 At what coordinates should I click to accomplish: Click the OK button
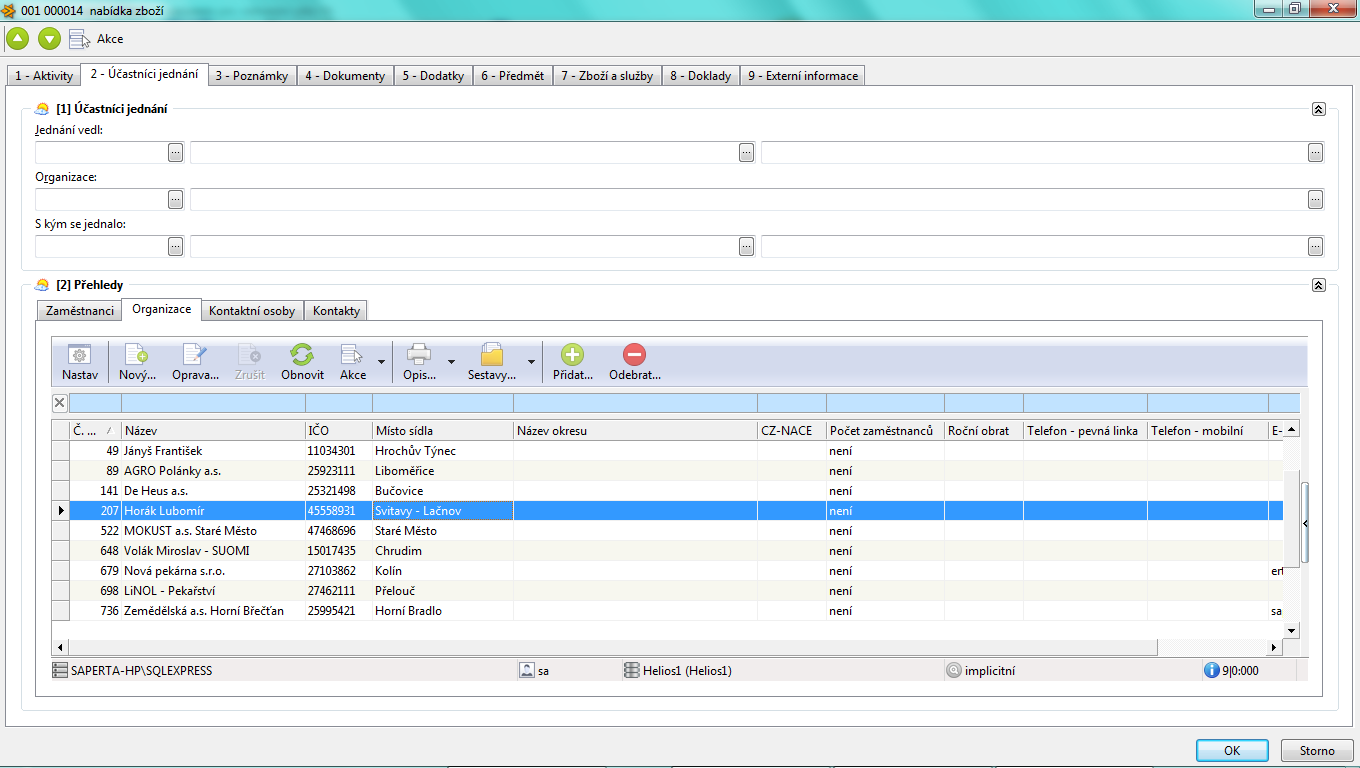(x=1232, y=751)
